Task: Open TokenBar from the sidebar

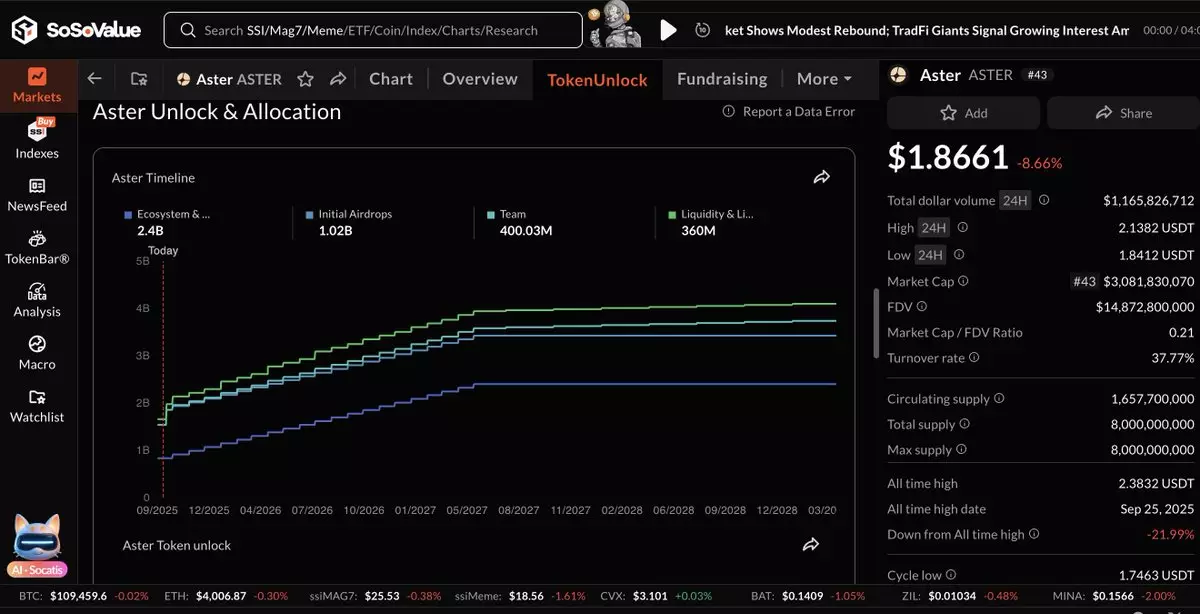Action: click(37, 247)
